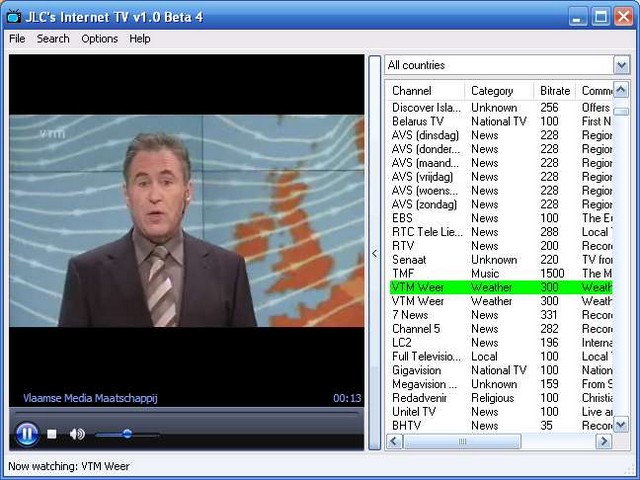Click the vertical scrollbar thumb

click(x=621, y=111)
